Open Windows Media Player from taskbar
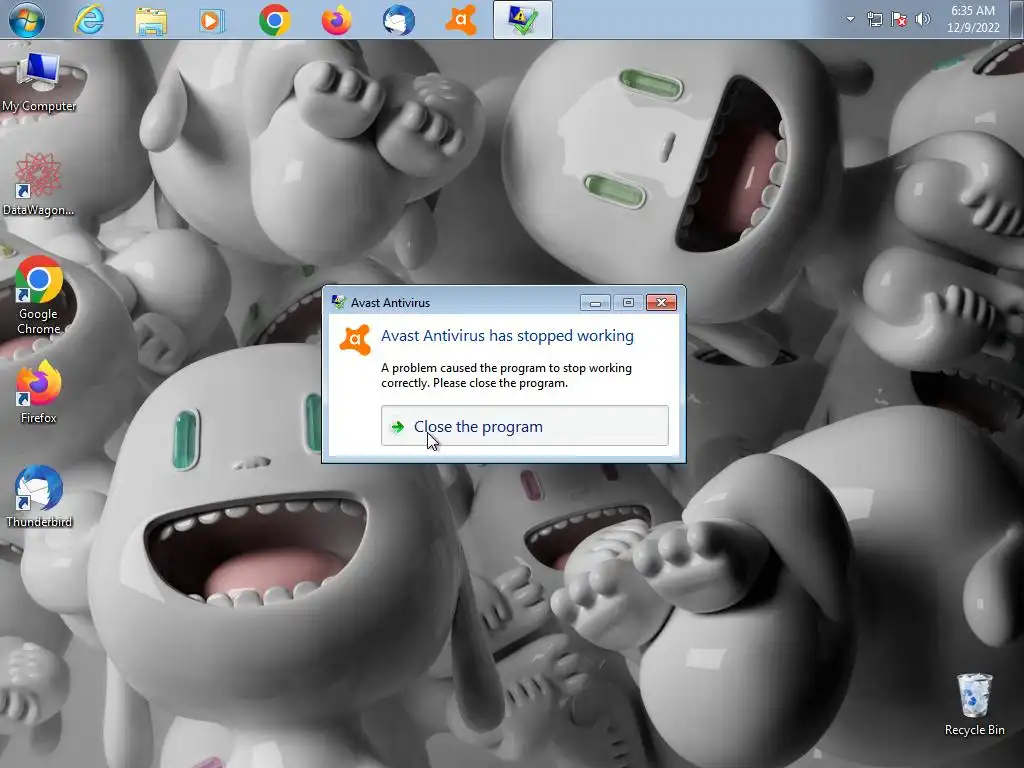This screenshot has width=1024, height=768. [212, 21]
